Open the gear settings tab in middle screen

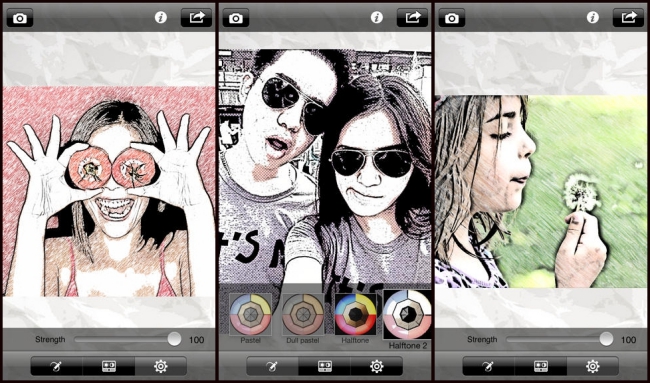pyautogui.click(x=376, y=366)
